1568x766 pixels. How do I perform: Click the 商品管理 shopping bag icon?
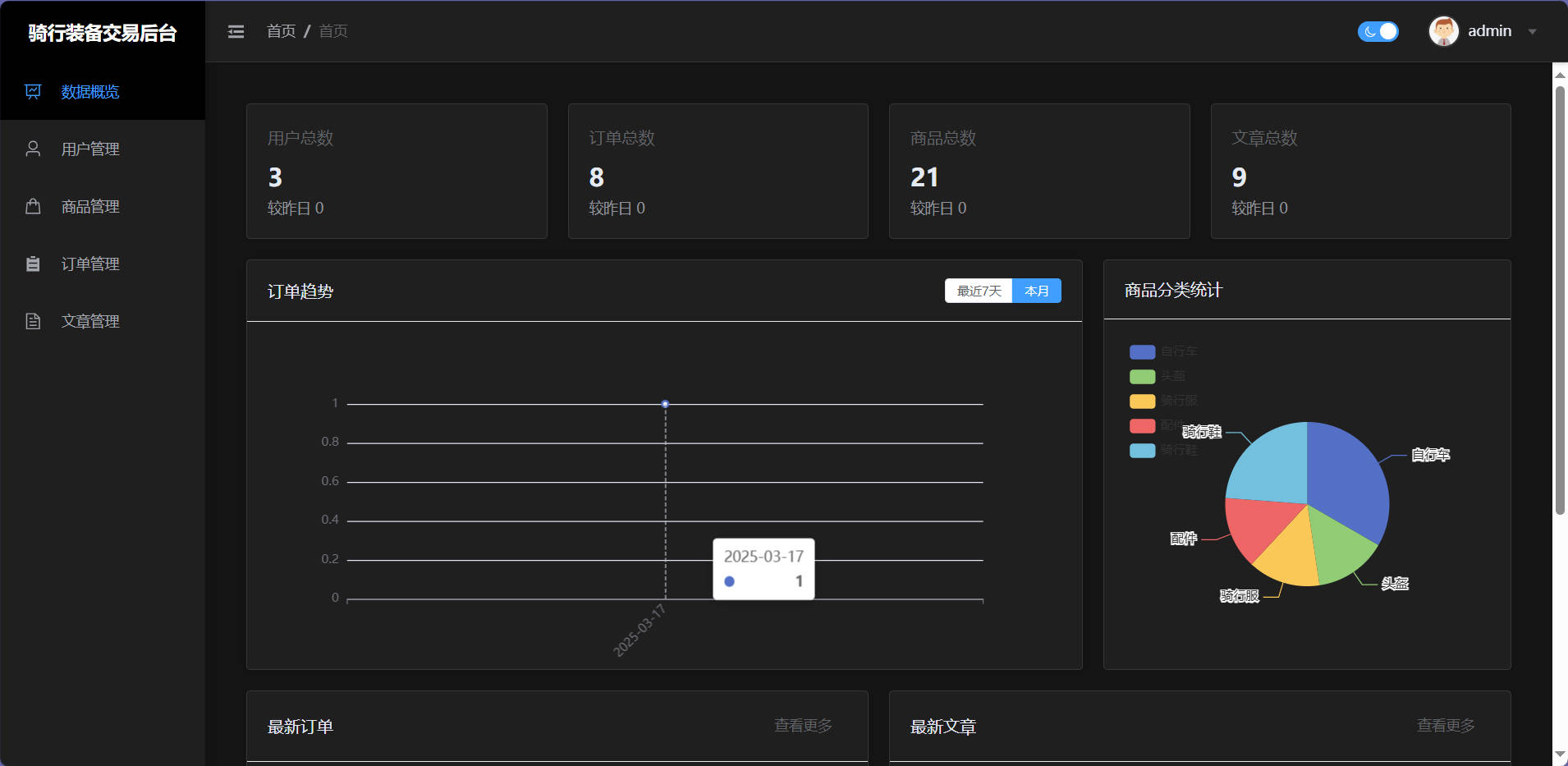coord(33,206)
